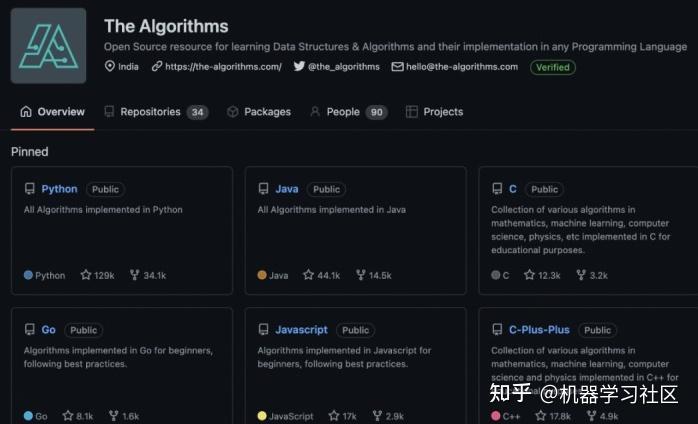This screenshot has width=698, height=424.
Task: Click the Python forks count 34.1k
Action: click(148, 275)
